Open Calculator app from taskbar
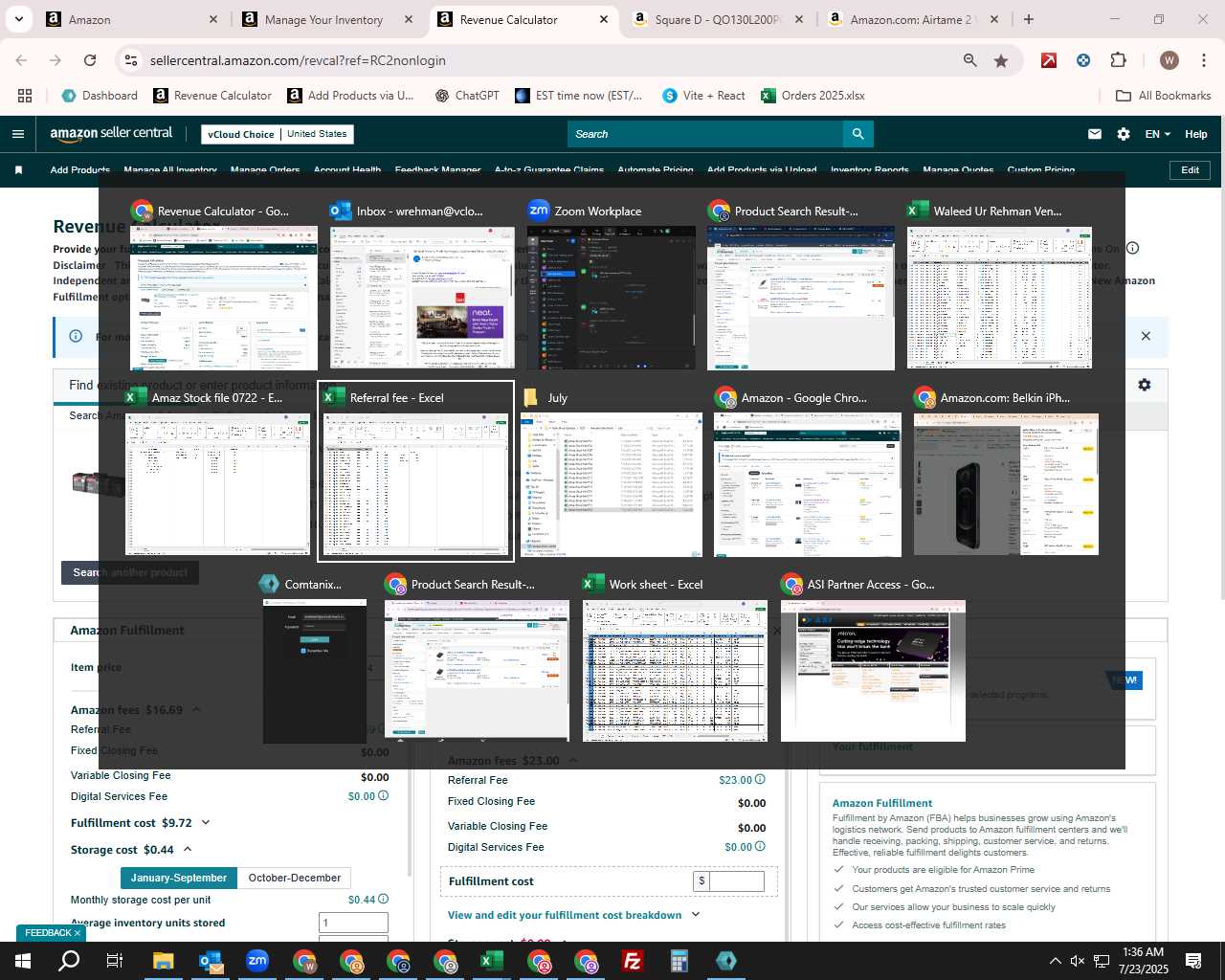This screenshot has width=1225, height=980. point(679,961)
